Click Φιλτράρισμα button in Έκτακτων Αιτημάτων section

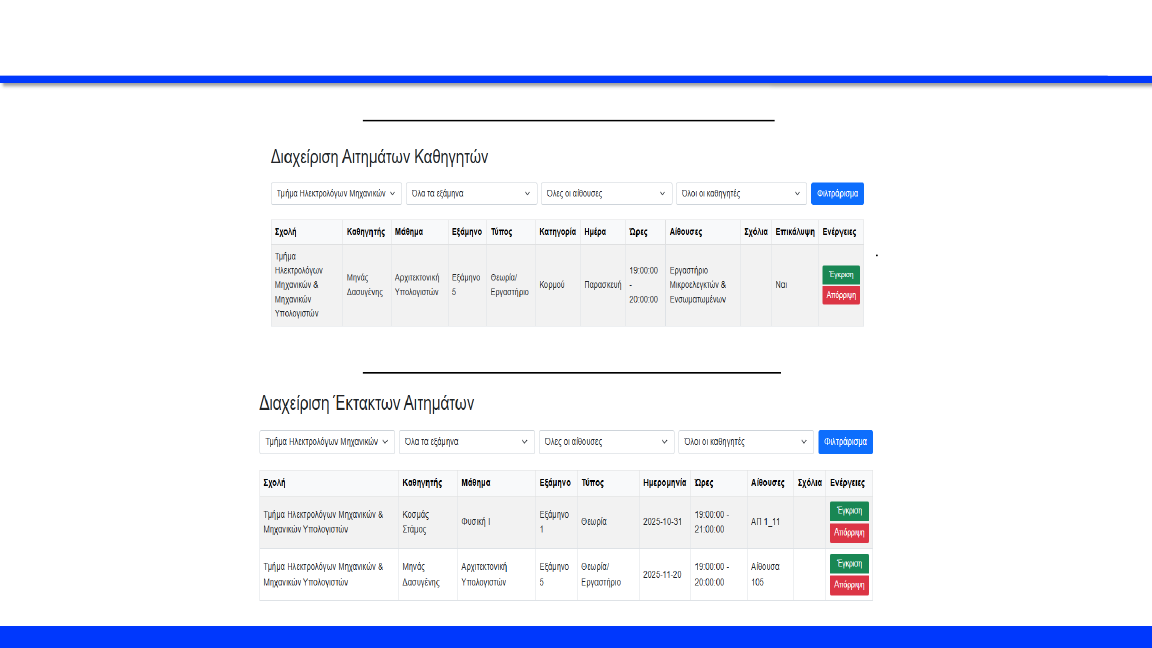(845, 442)
